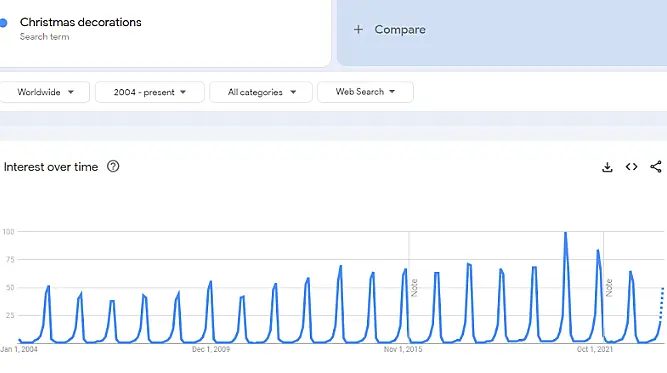Edit the Christmas decorations search term
Image resolution: width=667 pixels, height=373 pixels.
coord(80,22)
